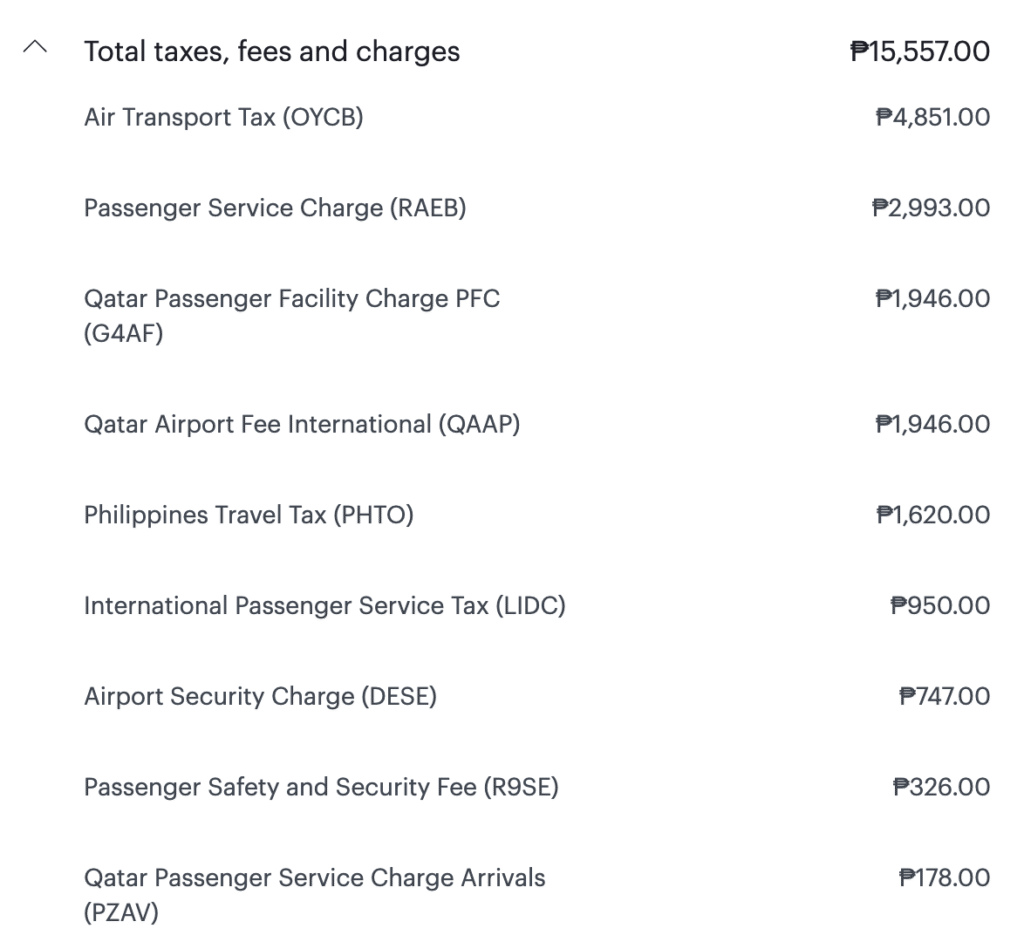The width and height of the screenshot is (1024, 949).
Task: Select the ₱2,993.00 amount
Action: 931,208
